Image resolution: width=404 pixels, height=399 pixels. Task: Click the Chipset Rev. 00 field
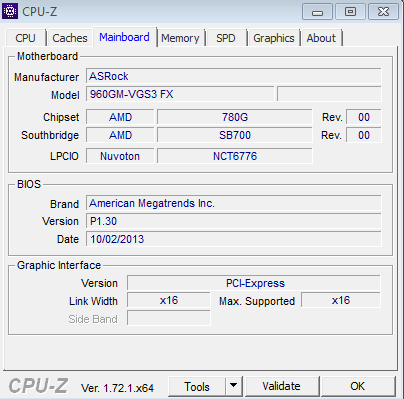[x=364, y=117]
